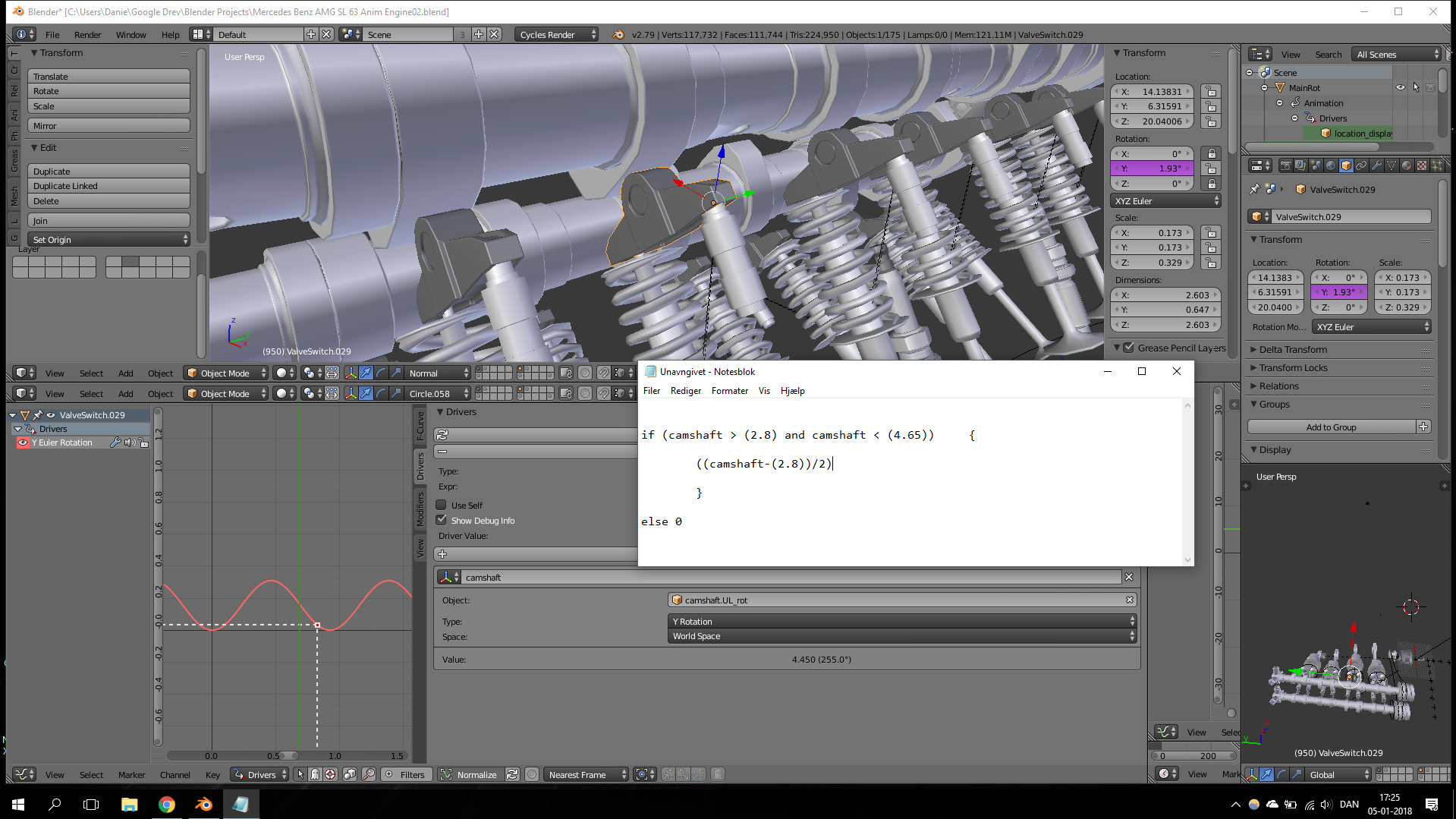Screen dimensions: 1456x819
Task: Open the Object Data tab triangle icon
Action: pos(1392,165)
